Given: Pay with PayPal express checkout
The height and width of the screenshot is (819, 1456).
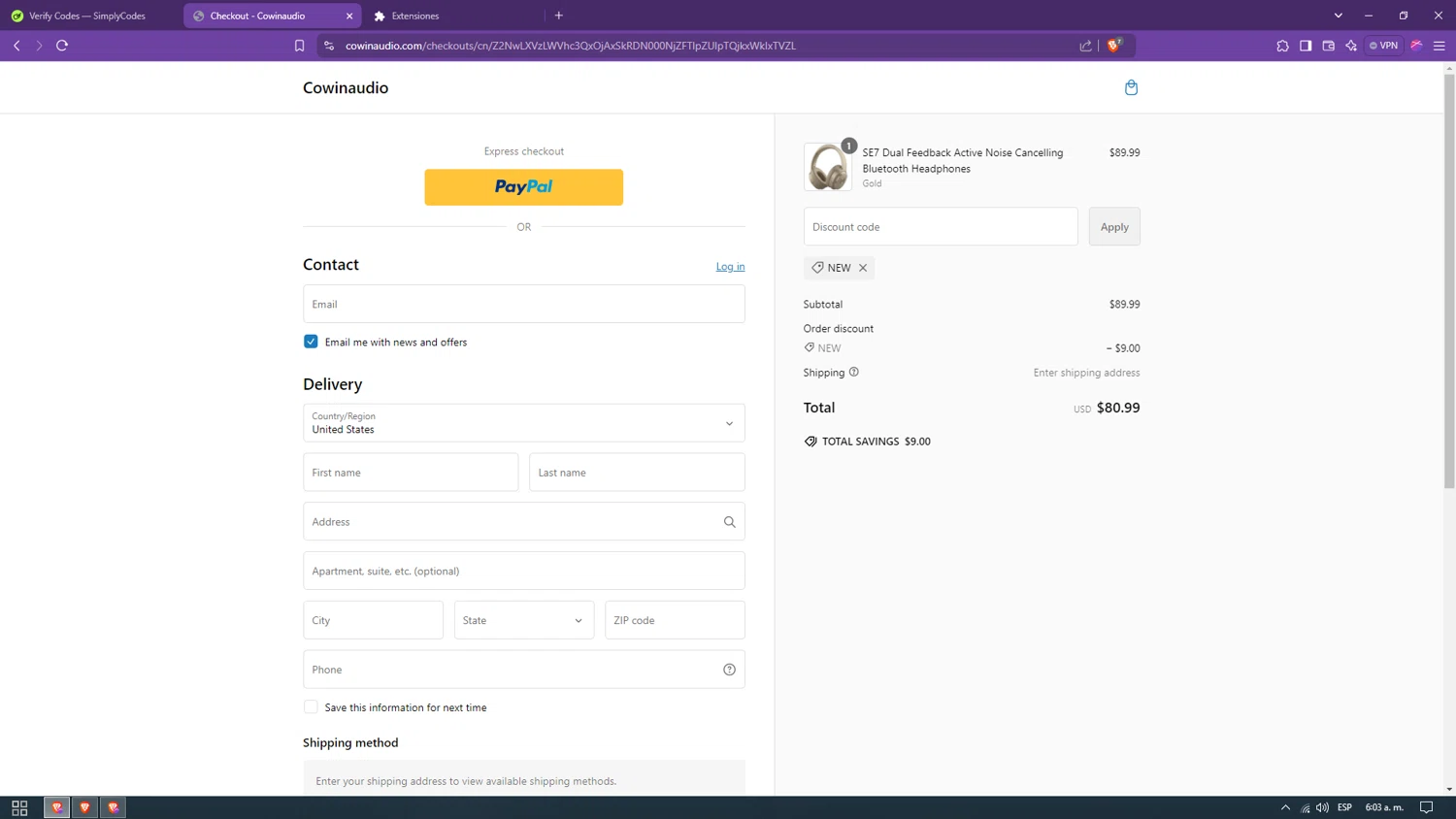Looking at the screenshot, I should pos(524,187).
